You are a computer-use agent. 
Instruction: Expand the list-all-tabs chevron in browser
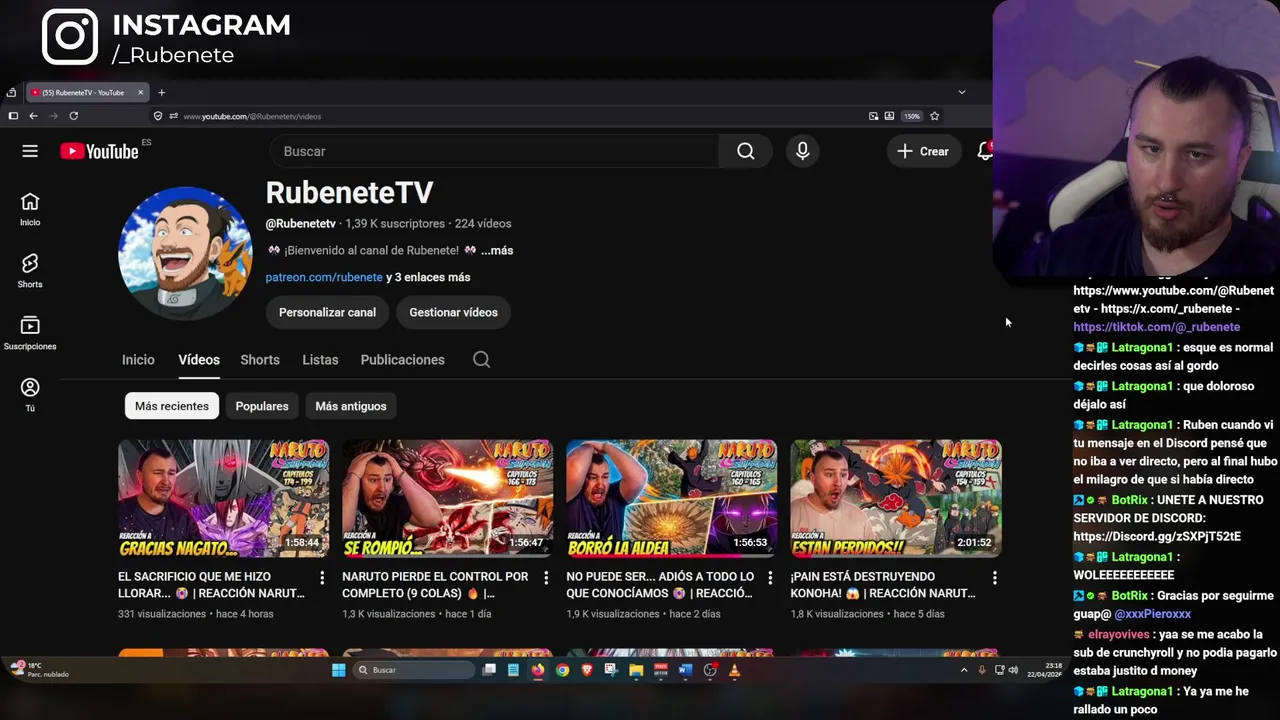click(x=962, y=92)
